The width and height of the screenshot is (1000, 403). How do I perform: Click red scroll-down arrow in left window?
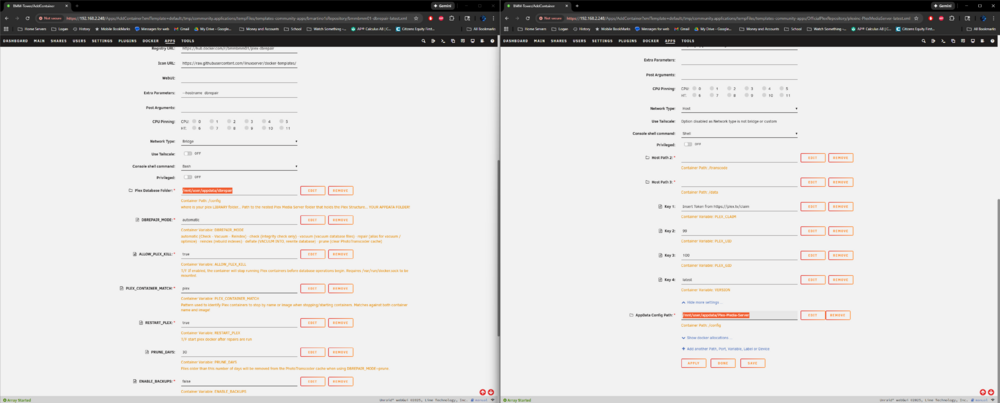[x=491, y=392]
